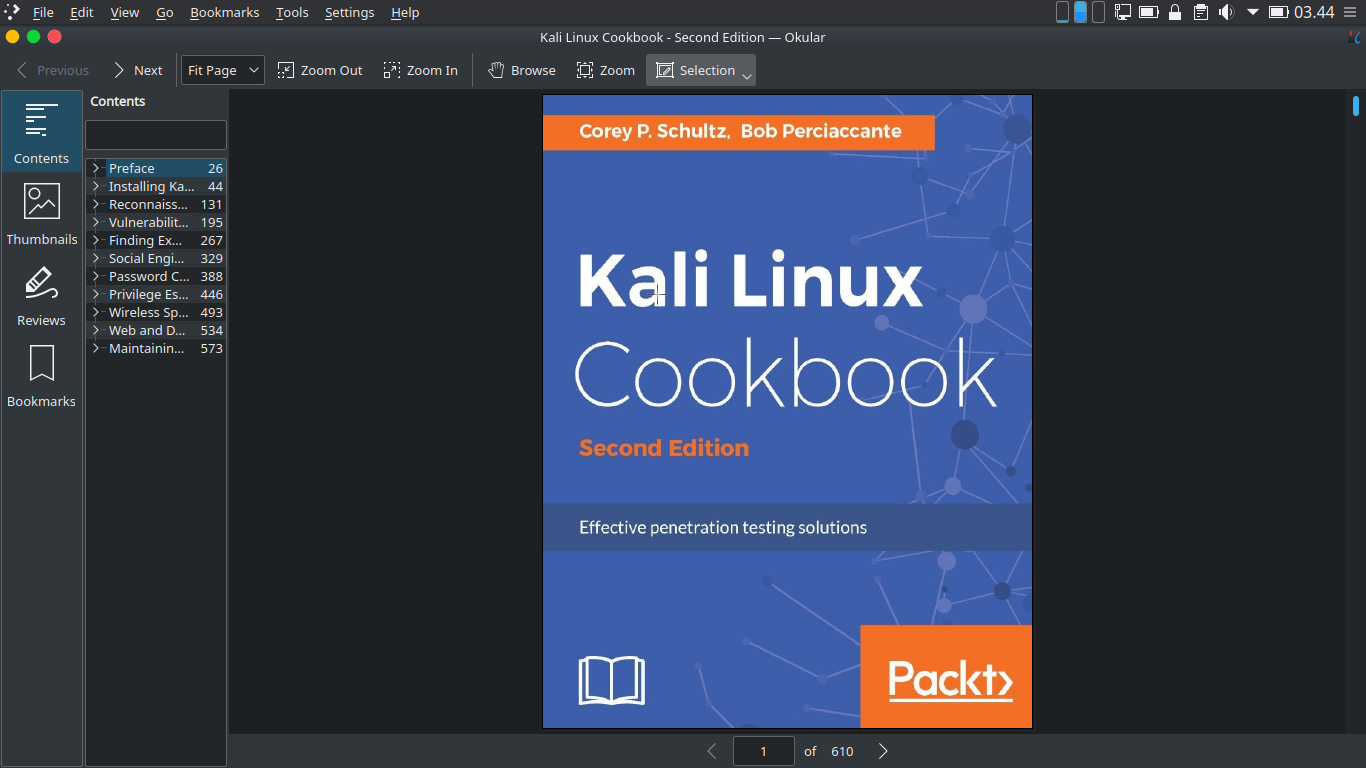The height and width of the screenshot is (768, 1366).
Task: Open the View menu
Action: point(125,12)
